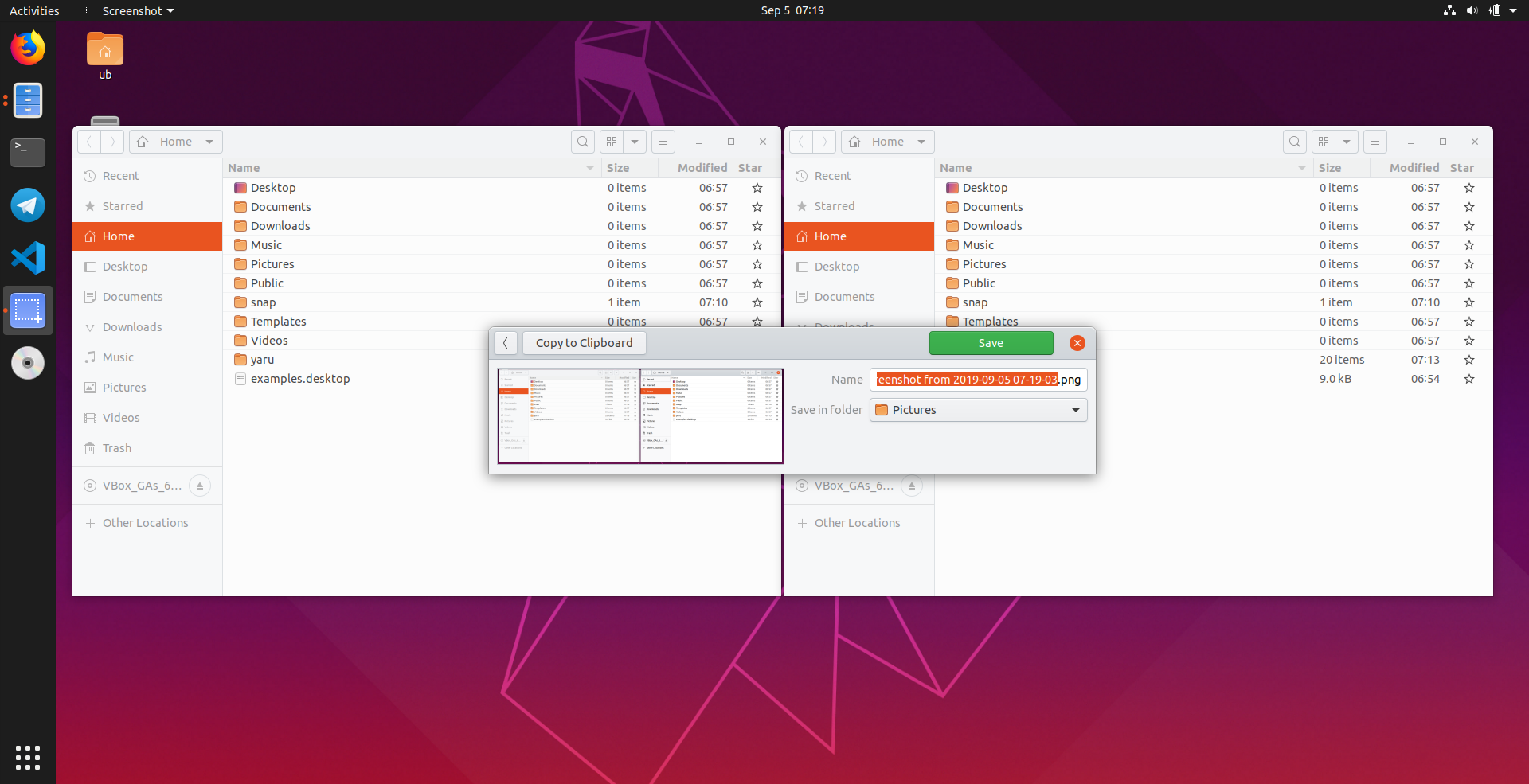Toggle star for snap folder in left window
Viewport: 1529px width, 784px height.
point(757,302)
